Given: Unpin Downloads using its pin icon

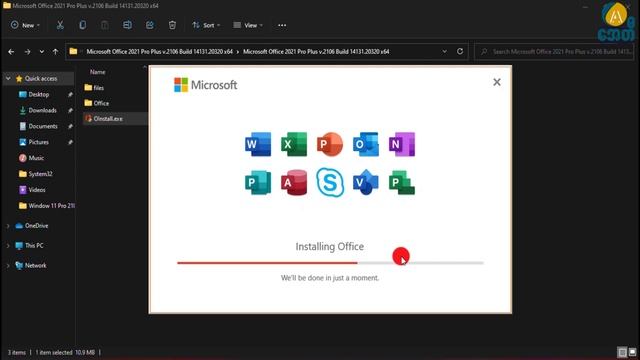Looking at the screenshot, I should click(70, 110).
